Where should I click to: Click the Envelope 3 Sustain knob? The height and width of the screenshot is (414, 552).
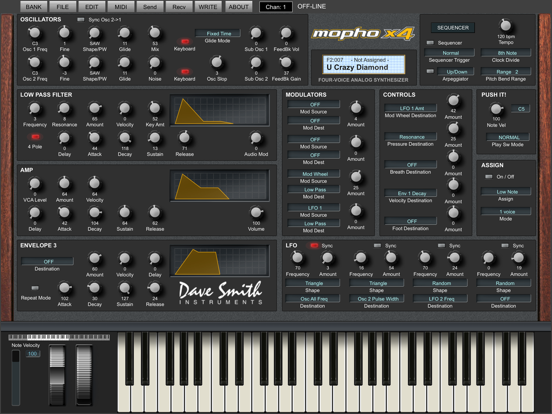[125, 288]
